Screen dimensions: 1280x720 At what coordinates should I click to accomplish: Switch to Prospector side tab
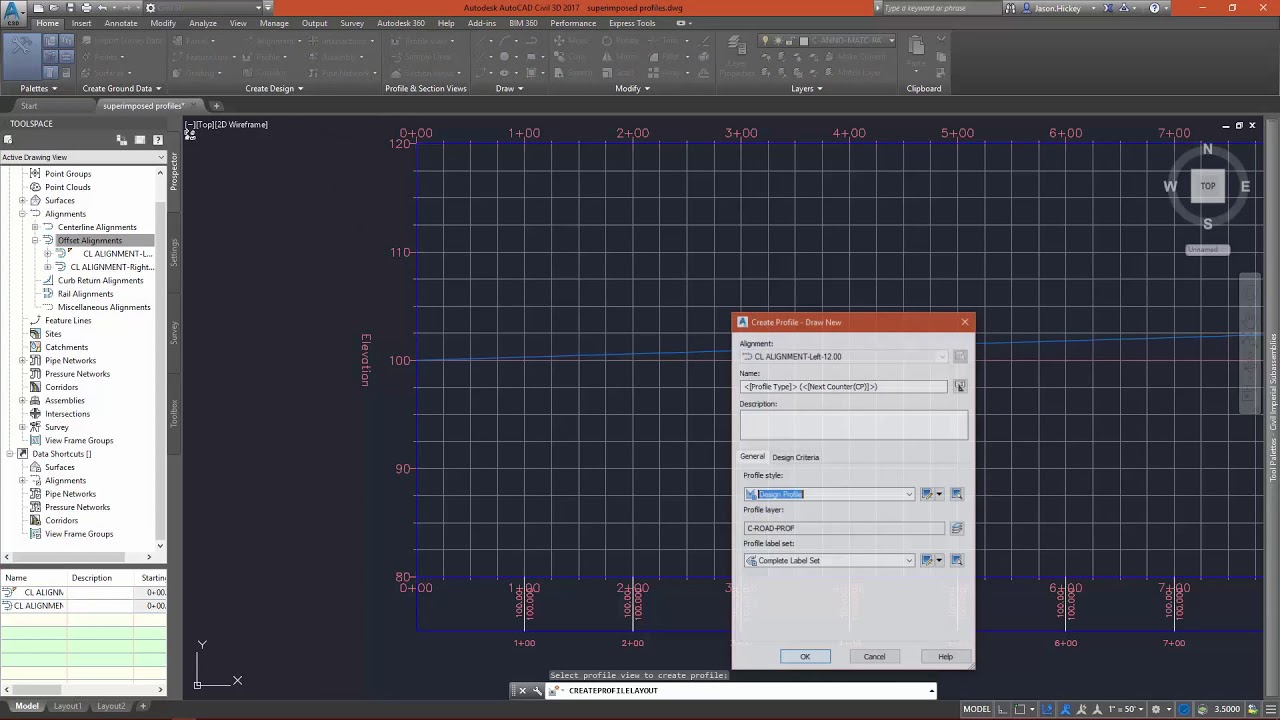(x=174, y=172)
